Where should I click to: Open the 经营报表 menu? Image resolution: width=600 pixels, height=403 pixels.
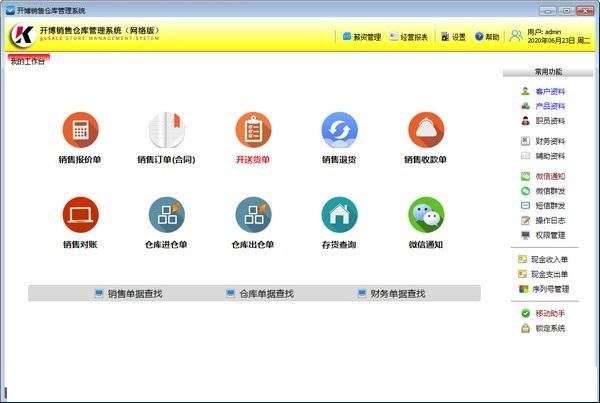409,37
